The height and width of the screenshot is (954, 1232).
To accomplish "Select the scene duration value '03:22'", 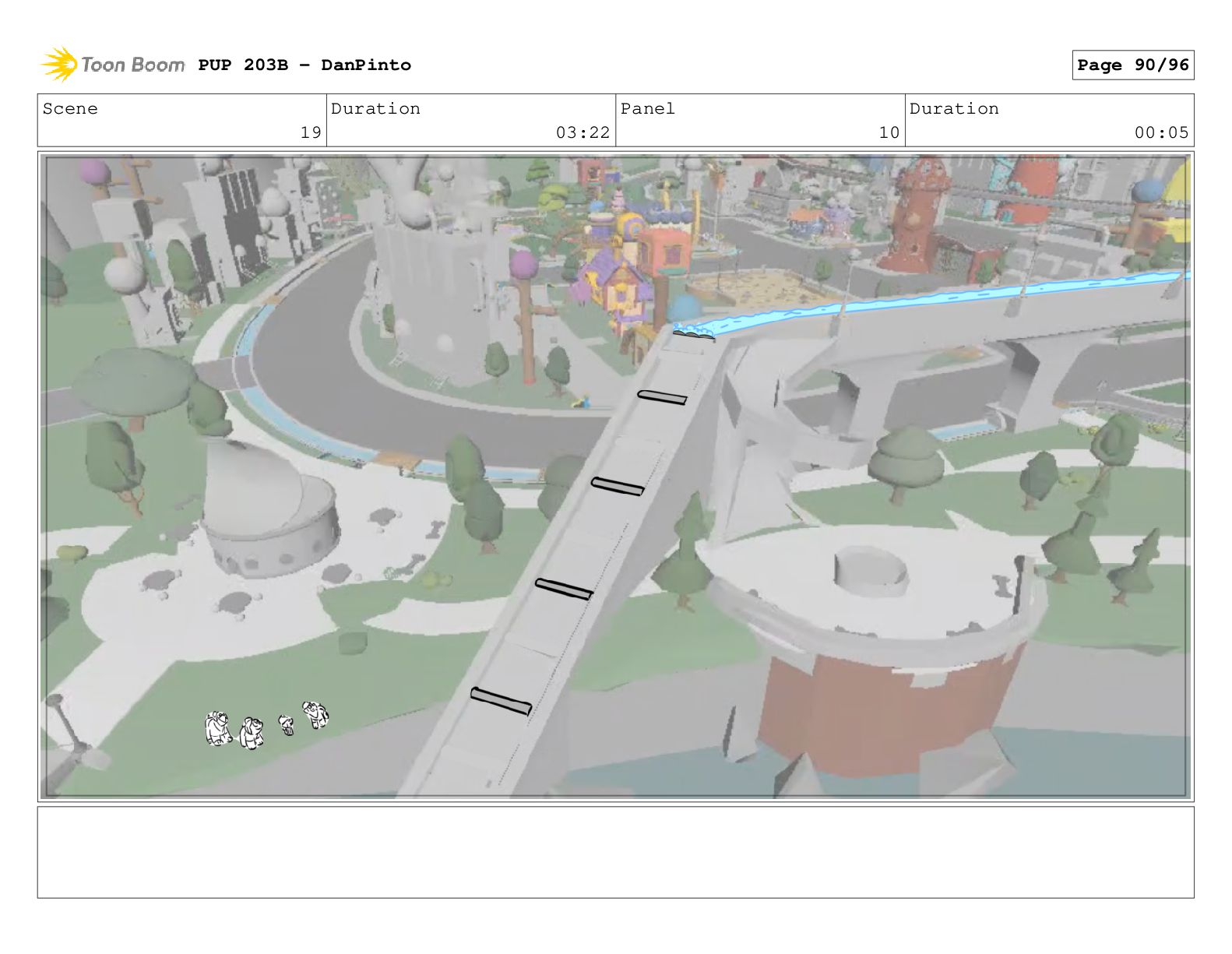I will click(x=583, y=132).
